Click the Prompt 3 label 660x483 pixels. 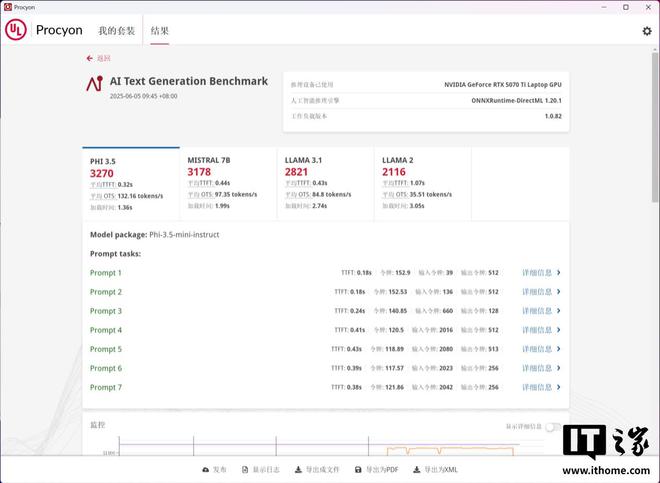click(106, 311)
